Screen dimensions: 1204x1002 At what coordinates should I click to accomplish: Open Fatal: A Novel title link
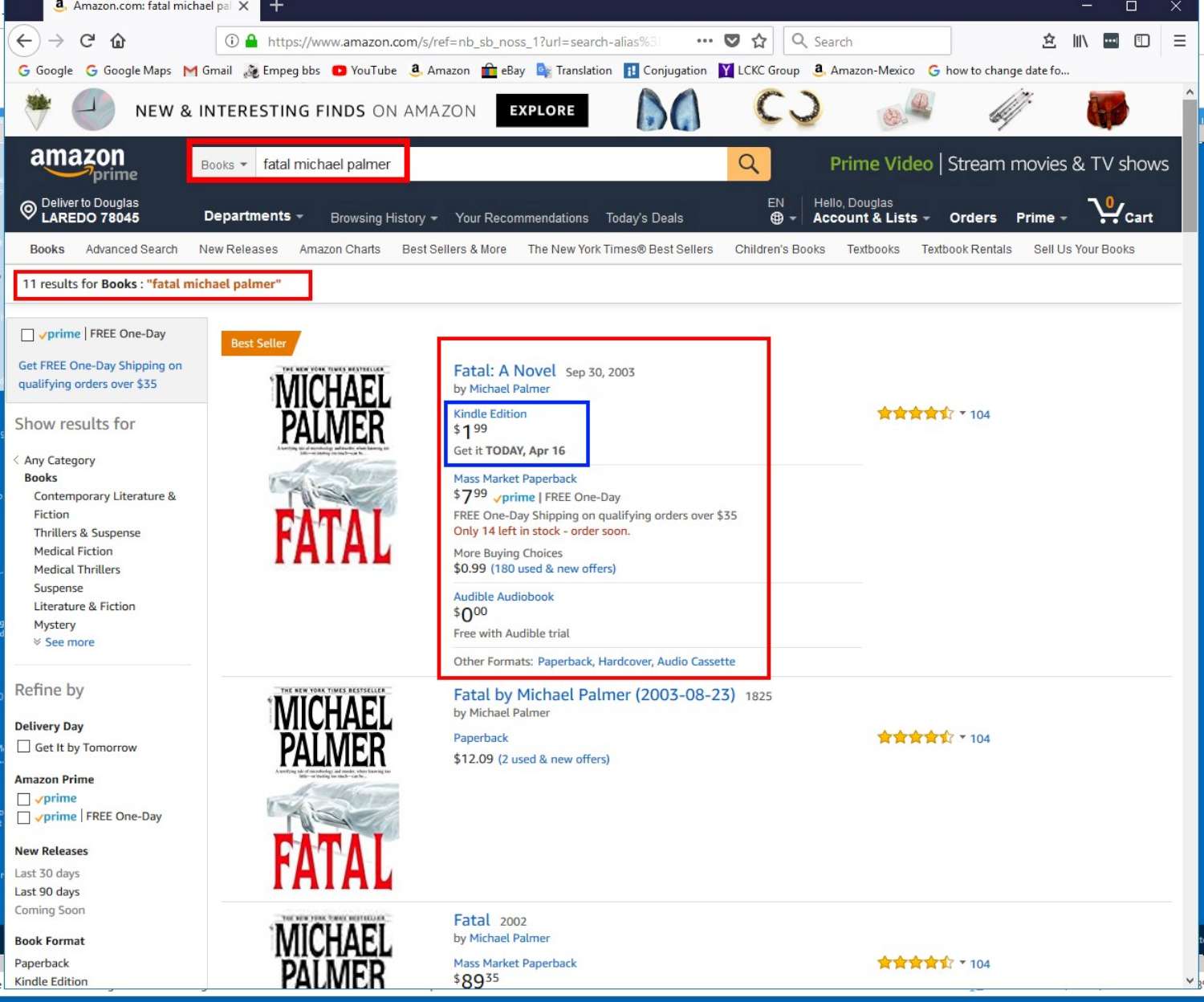point(505,370)
